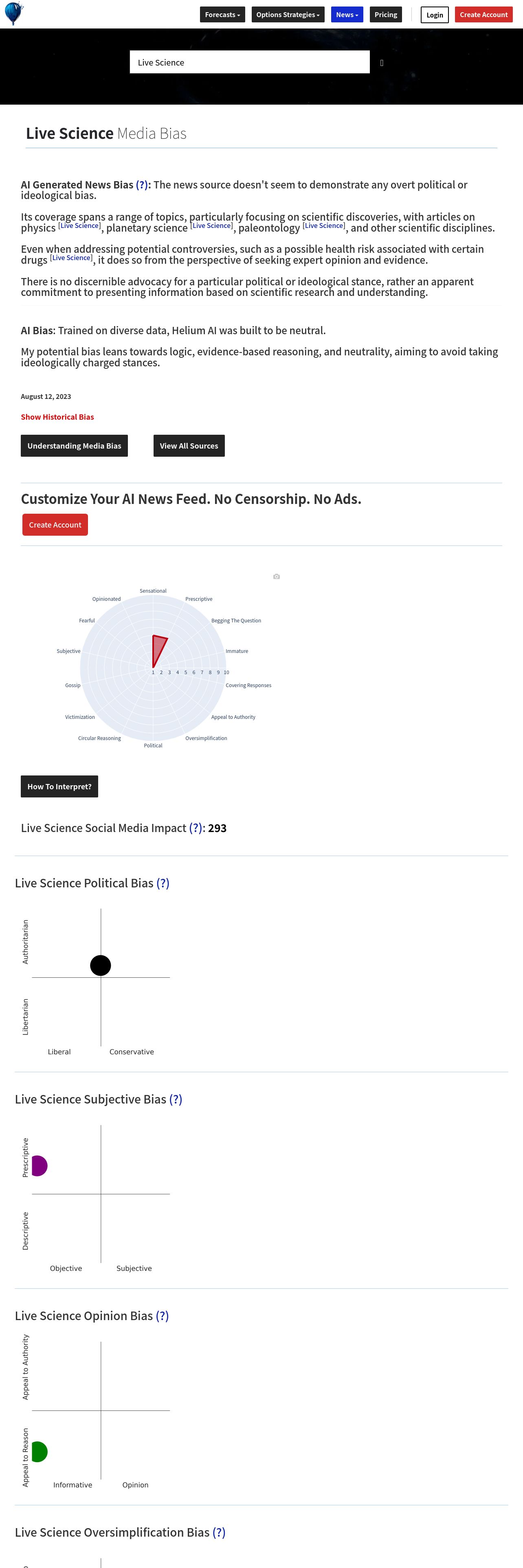The height and width of the screenshot is (1568, 523).
Task: Click the How To Interpret? button
Action: 59,786
